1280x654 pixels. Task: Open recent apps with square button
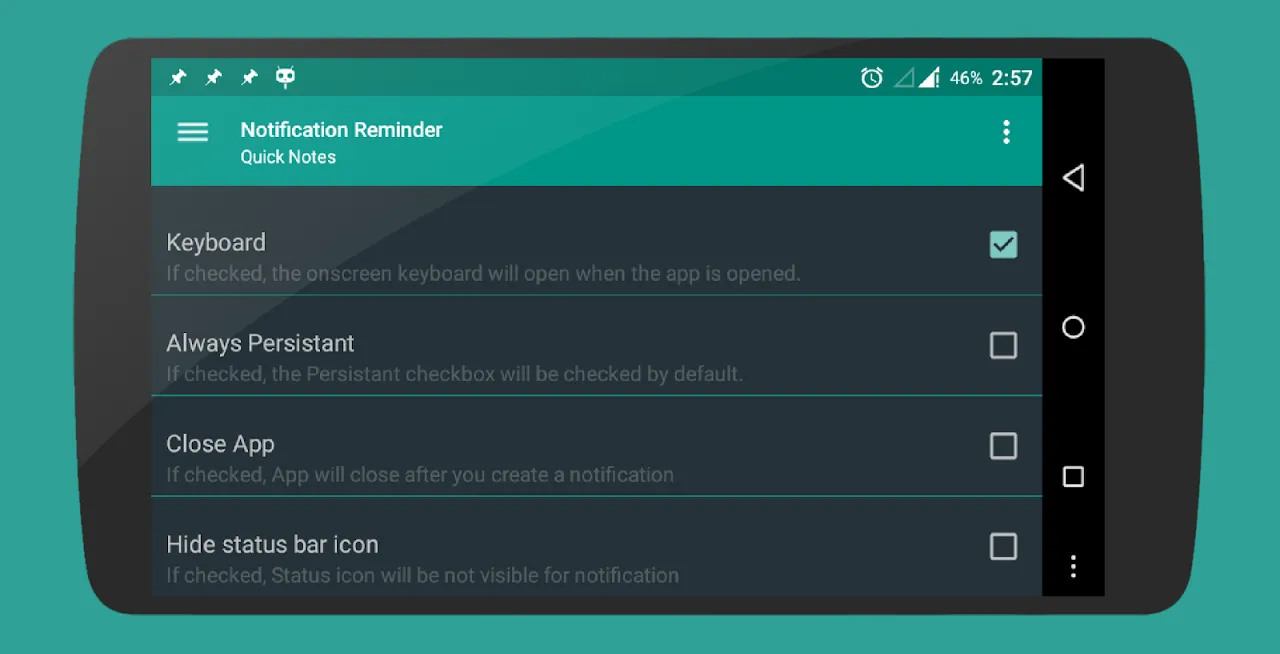click(x=1073, y=477)
